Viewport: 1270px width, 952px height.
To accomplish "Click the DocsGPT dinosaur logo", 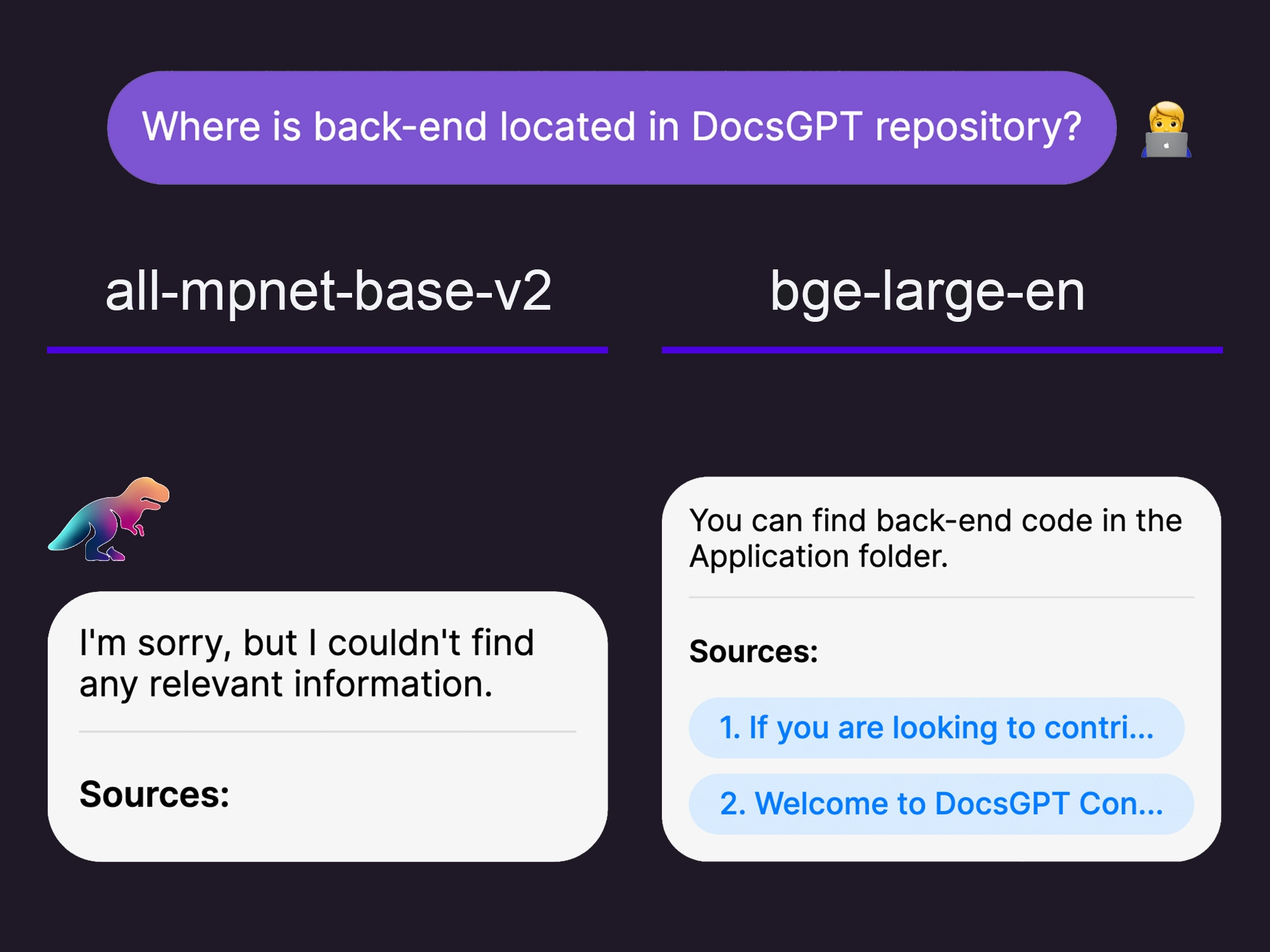I will pyautogui.click(x=109, y=519).
